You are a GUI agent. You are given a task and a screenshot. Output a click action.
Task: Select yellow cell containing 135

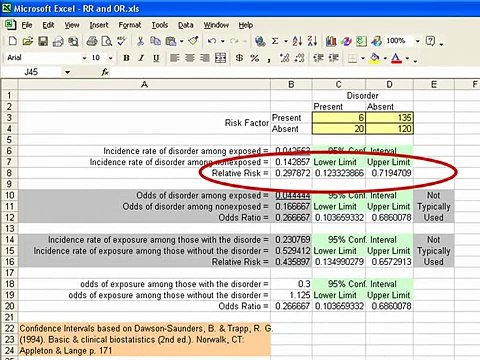(389, 118)
